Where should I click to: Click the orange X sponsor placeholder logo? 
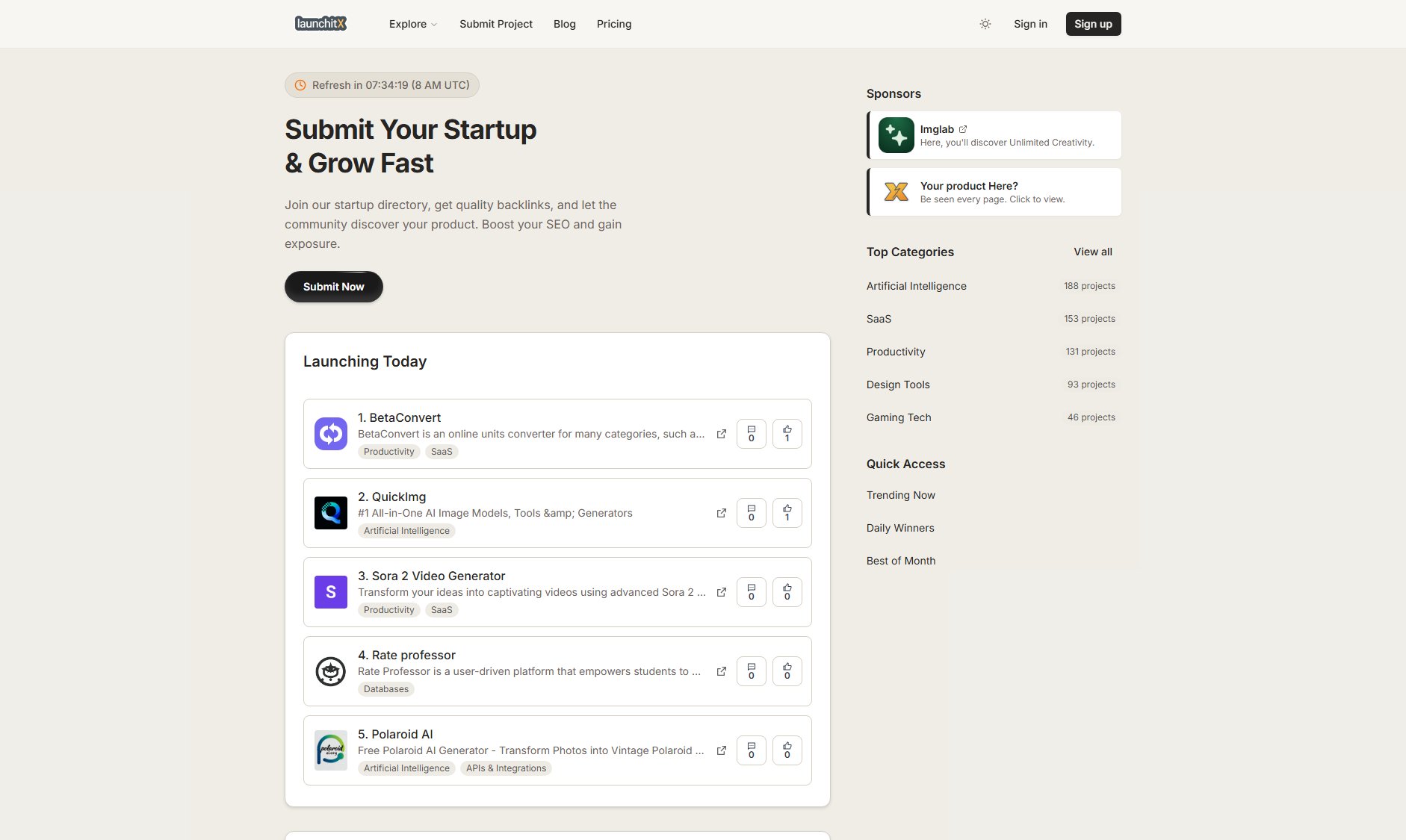pyautogui.click(x=896, y=192)
